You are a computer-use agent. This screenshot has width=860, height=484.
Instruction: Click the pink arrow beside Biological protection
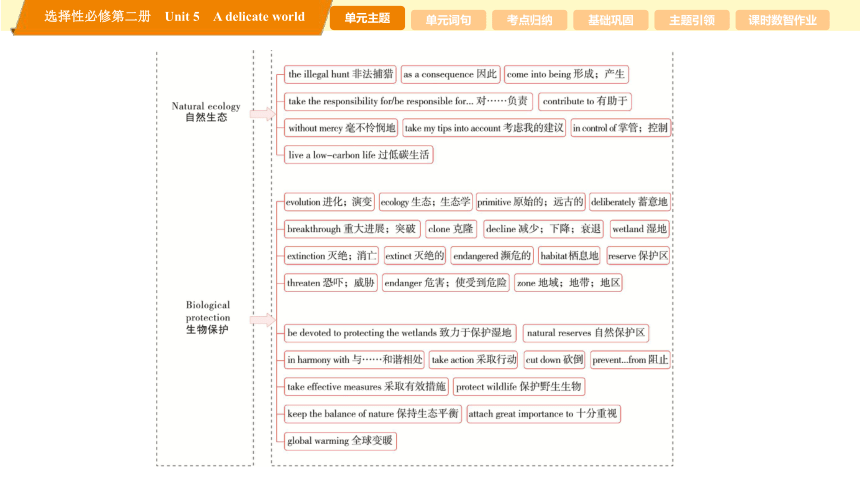262,320
